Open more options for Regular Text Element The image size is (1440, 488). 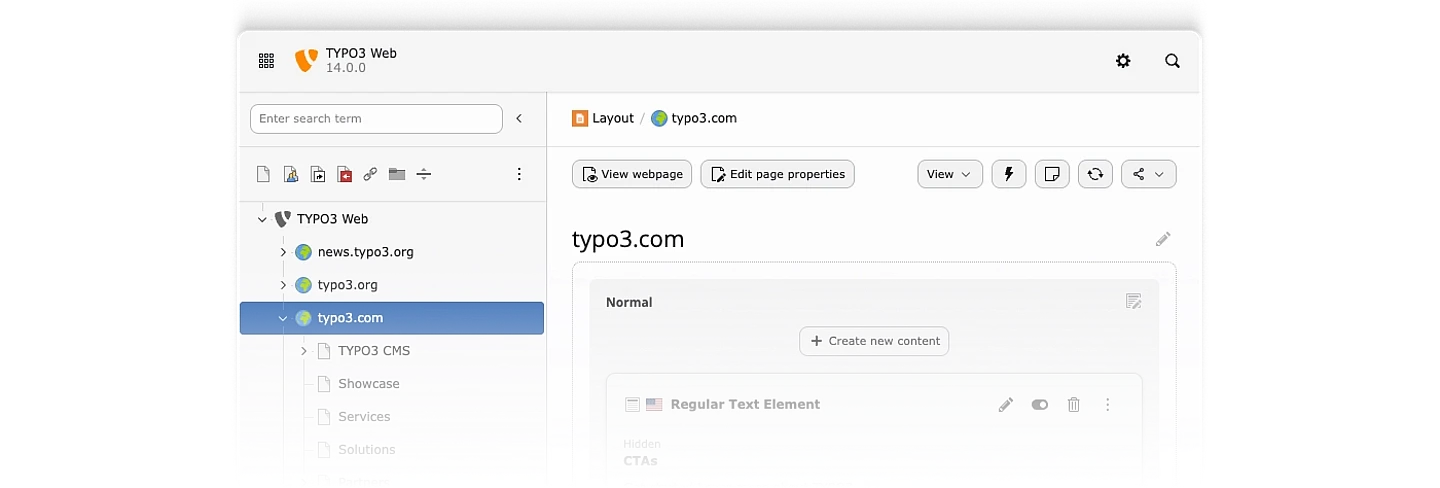click(x=1108, y=405)
